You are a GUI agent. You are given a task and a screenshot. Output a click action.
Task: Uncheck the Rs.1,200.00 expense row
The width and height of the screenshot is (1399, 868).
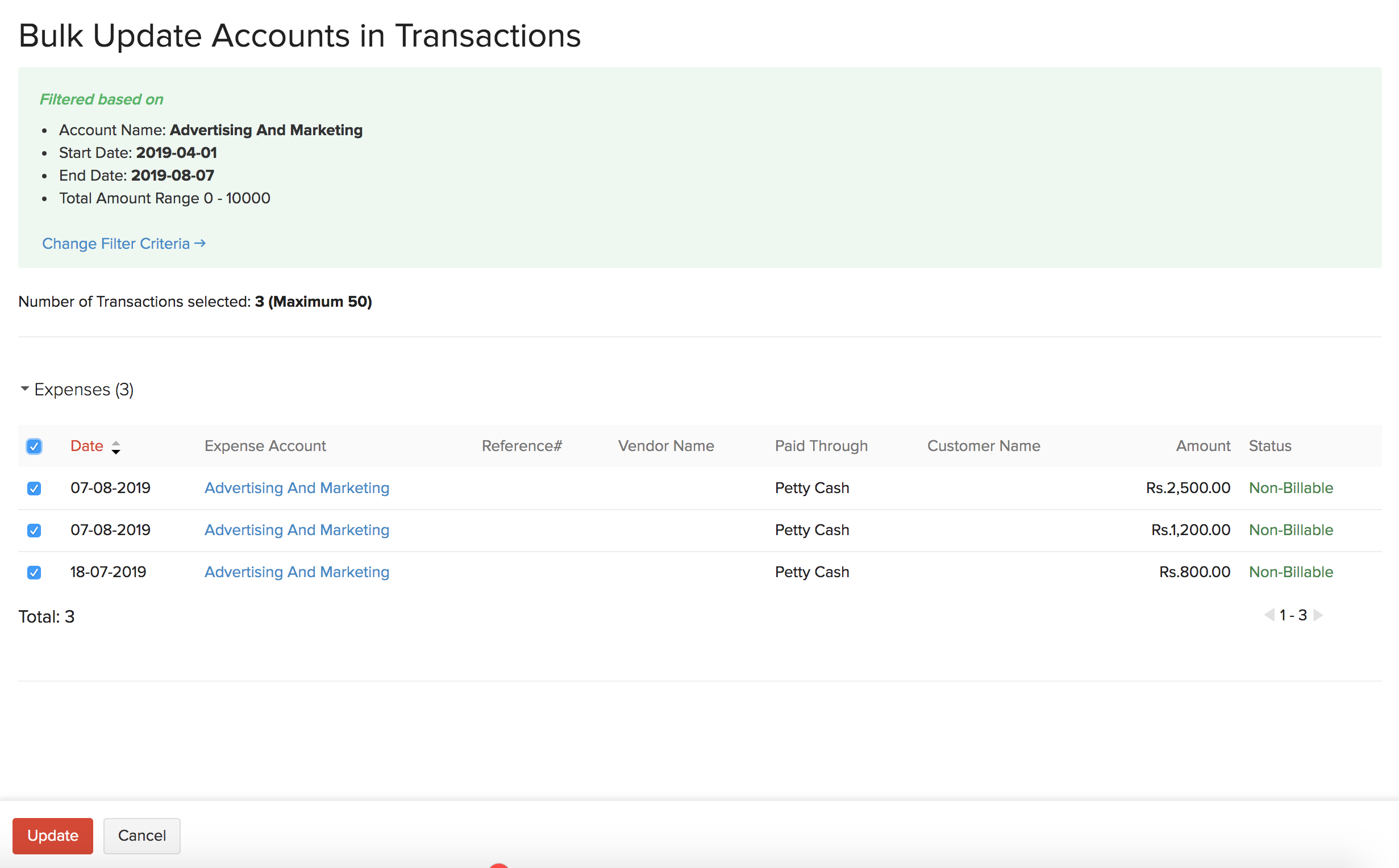[34, 530]
